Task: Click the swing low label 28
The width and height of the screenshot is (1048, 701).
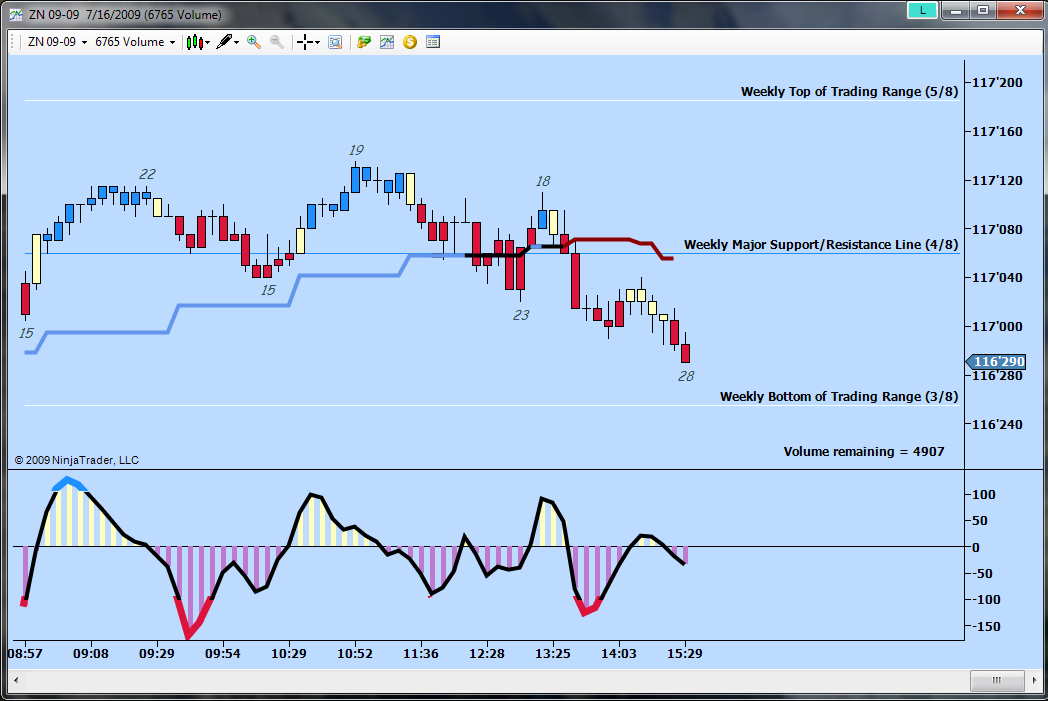Action: [686, 376]
